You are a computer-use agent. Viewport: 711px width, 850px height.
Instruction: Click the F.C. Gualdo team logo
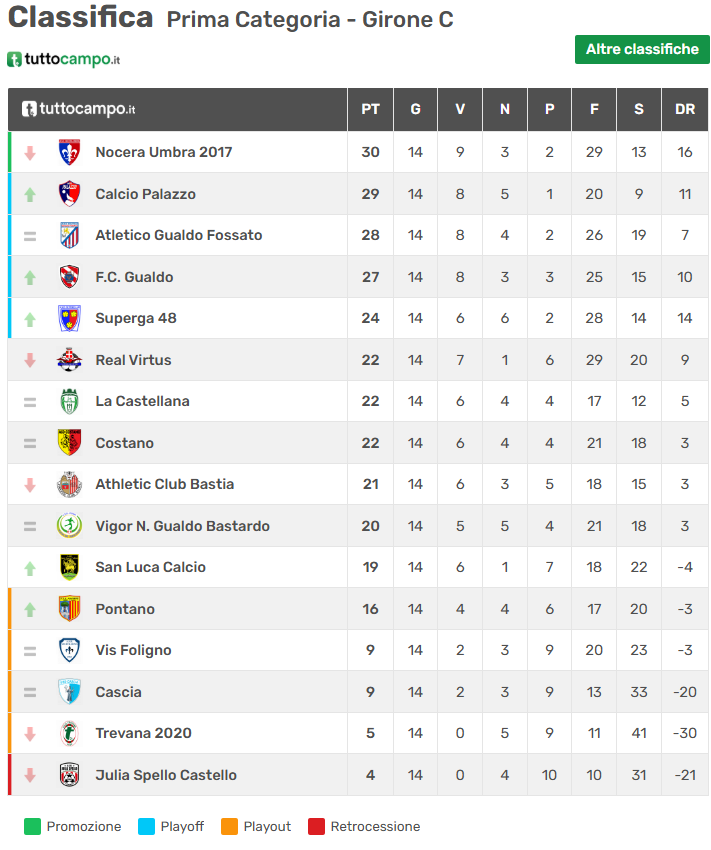click(69, 277)
